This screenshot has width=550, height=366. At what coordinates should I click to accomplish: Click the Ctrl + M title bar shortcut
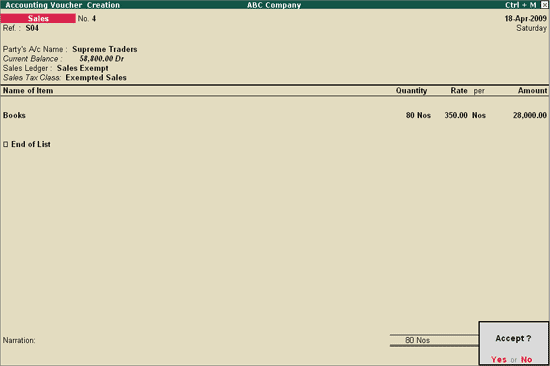(x=521, y=5)
